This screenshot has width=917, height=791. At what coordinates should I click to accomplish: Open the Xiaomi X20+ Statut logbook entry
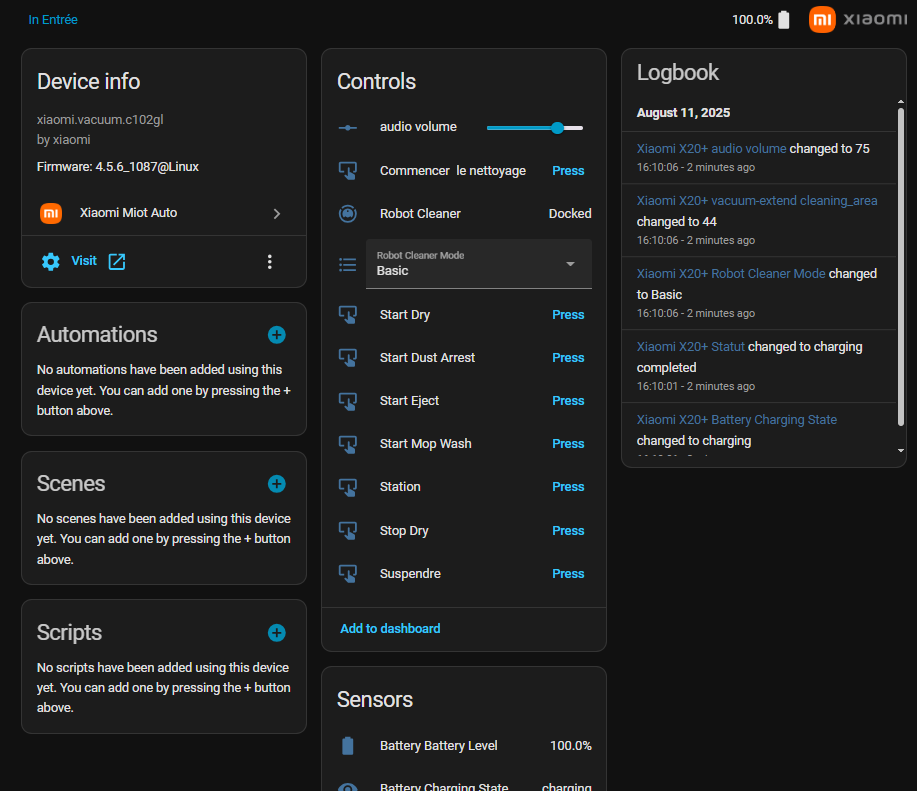(690, 347)
